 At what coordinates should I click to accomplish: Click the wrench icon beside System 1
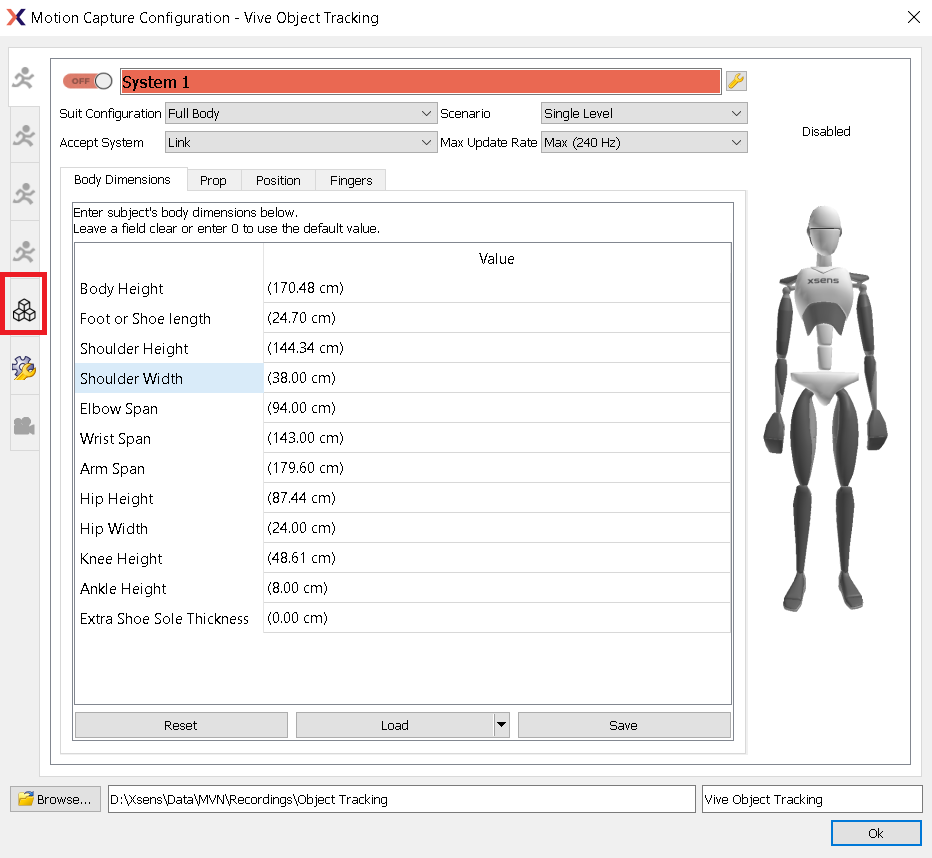coord(736,81)
